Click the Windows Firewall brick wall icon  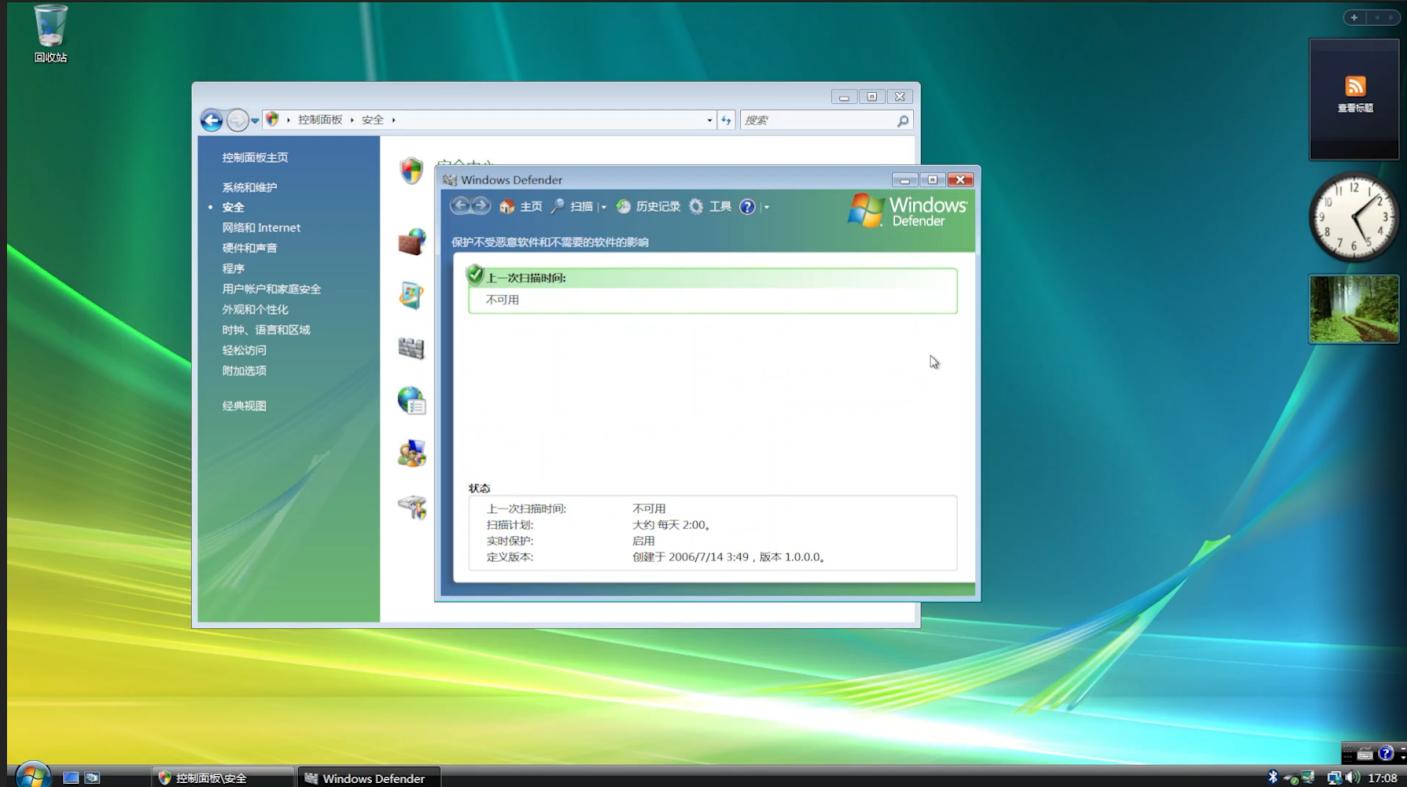411,242
